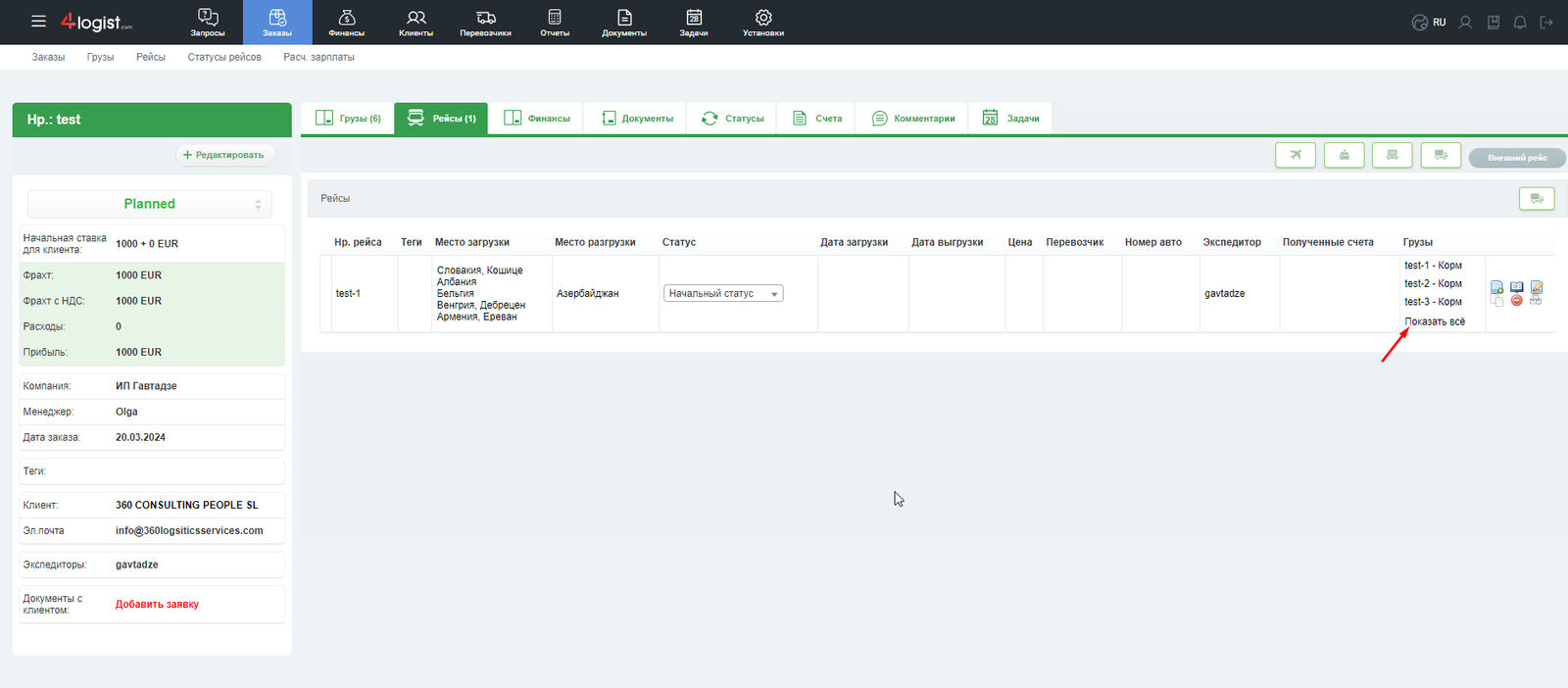
Task: Copy test-1 trip with duplicate icon
Action: [x=1496, y=300]
